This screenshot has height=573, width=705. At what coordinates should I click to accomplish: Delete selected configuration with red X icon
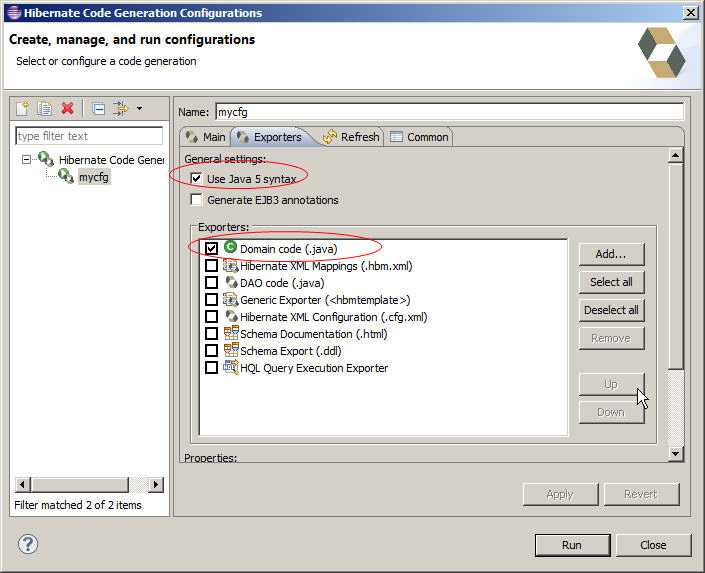click(x=67, y=108)
